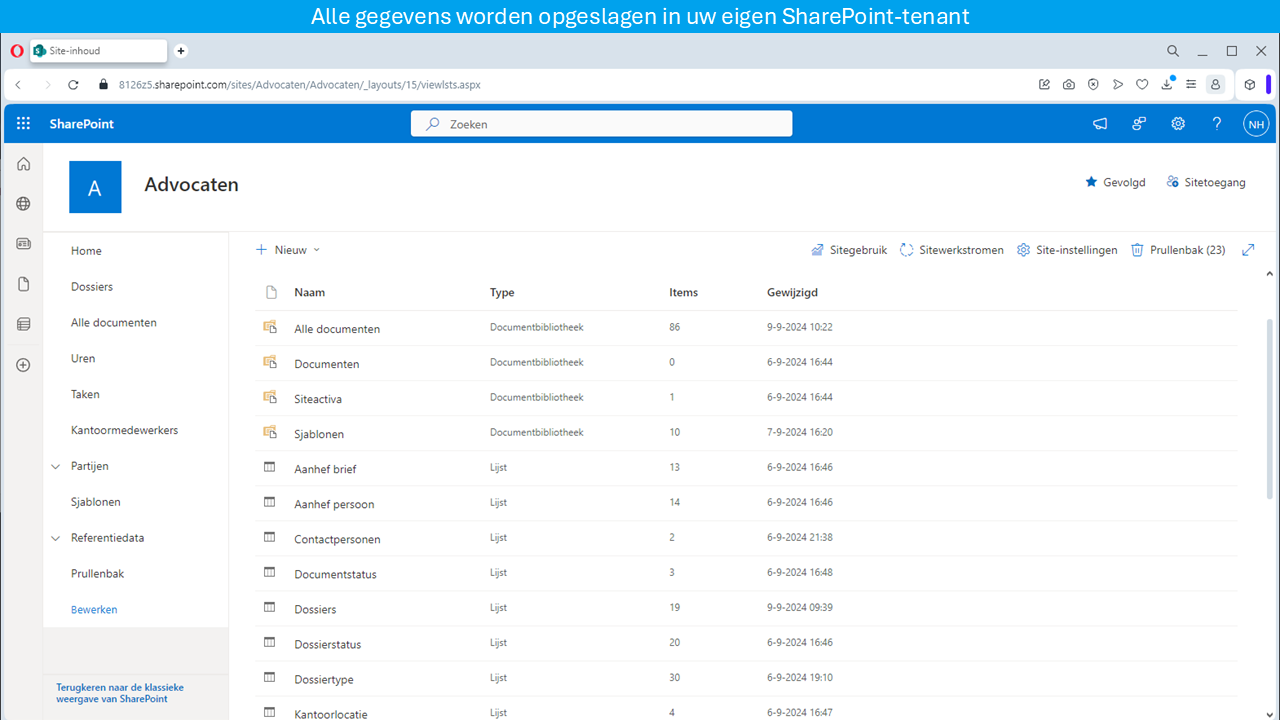Click the browser snapshot camera icon
The width and height of the screenshot is (1280, 720).
coord(1069,85)
